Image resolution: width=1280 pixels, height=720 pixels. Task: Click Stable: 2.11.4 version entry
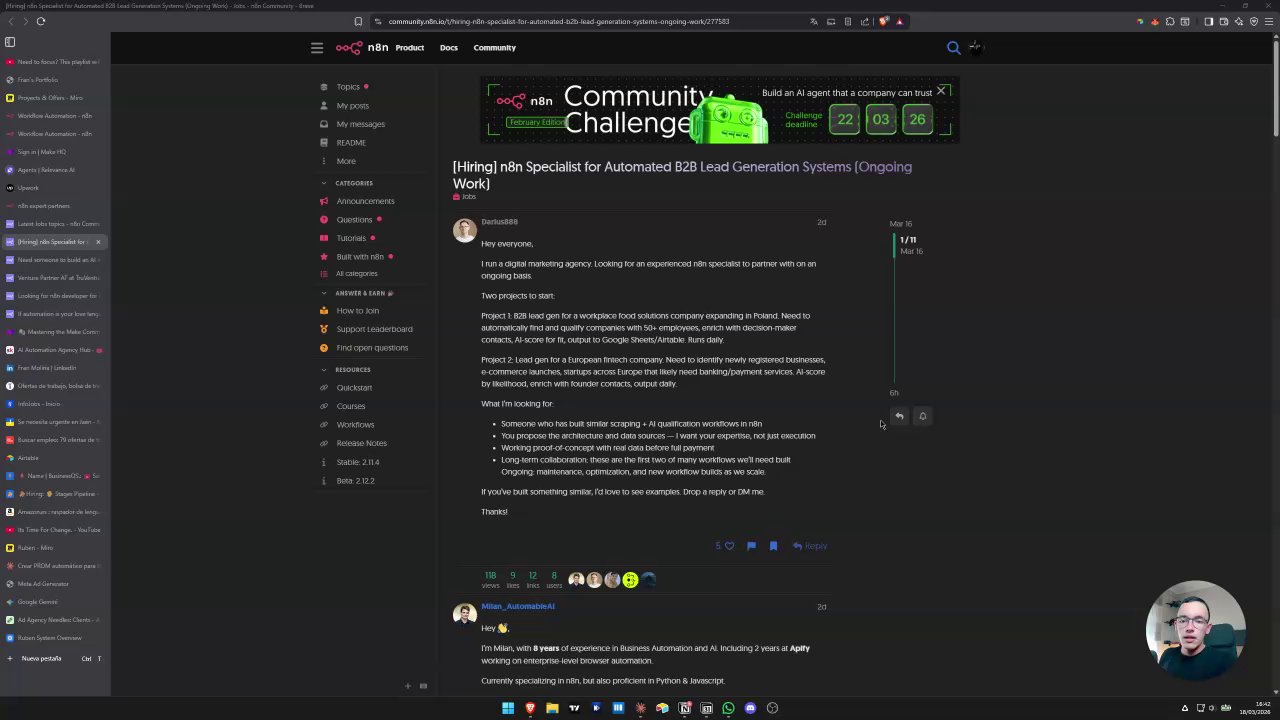click(x=358, y=462)
